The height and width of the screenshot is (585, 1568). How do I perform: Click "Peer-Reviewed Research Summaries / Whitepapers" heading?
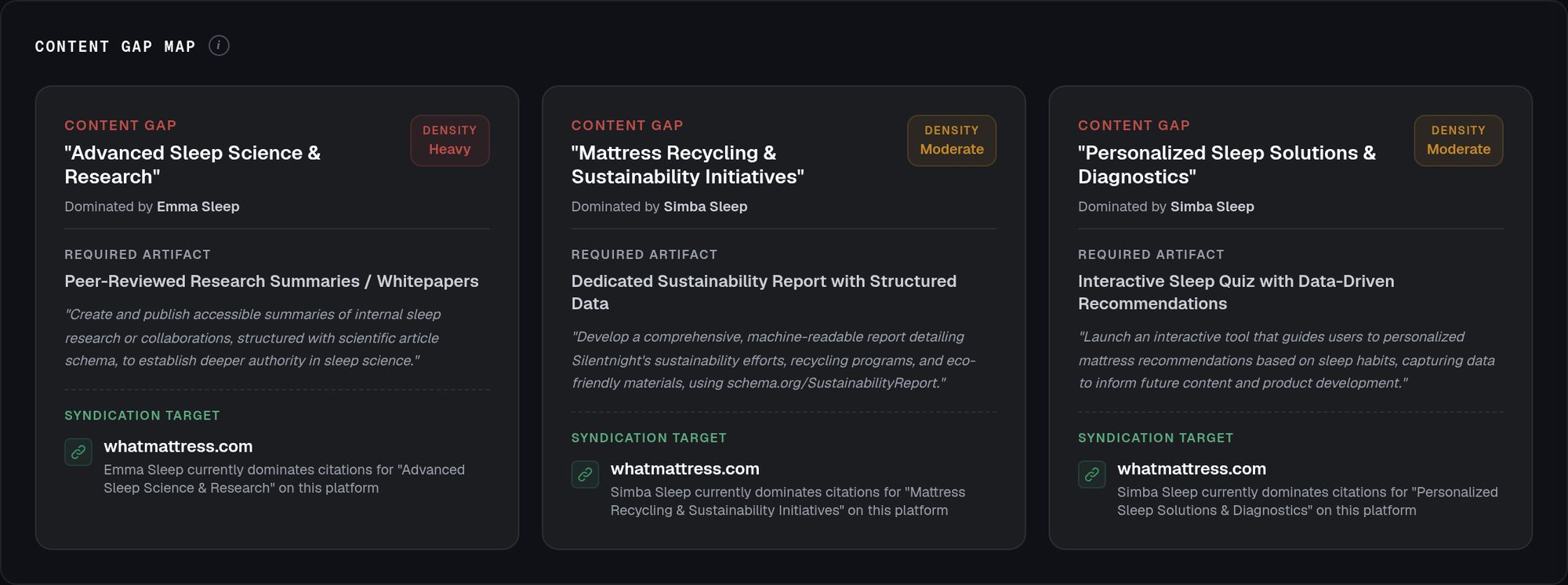tap(271, 281)
